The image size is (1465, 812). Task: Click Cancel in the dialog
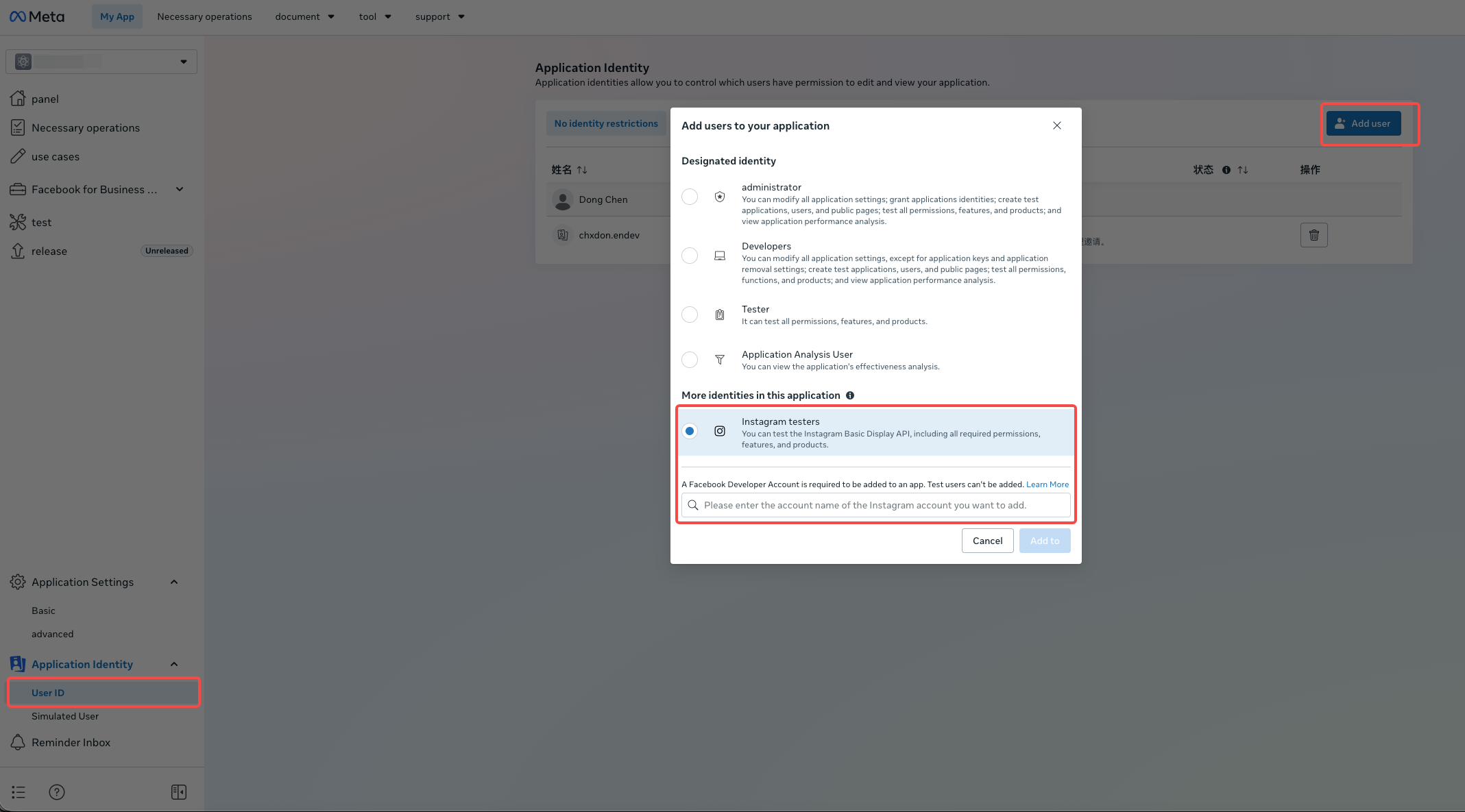point(987,541)
